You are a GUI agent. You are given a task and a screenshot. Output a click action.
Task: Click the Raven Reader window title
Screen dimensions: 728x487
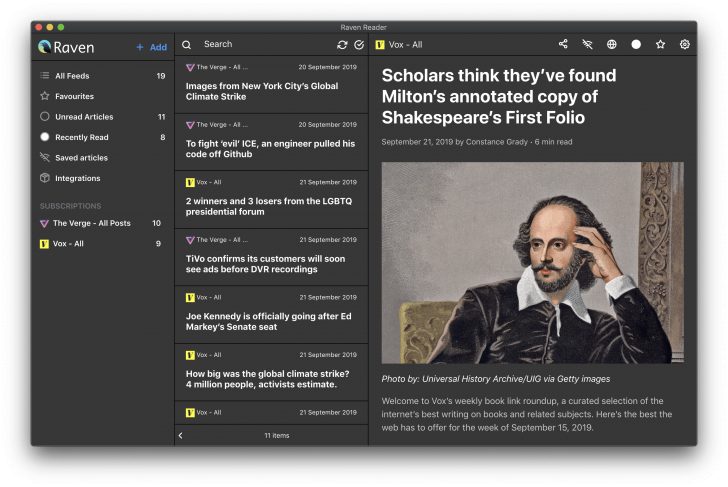click(364, 27)
